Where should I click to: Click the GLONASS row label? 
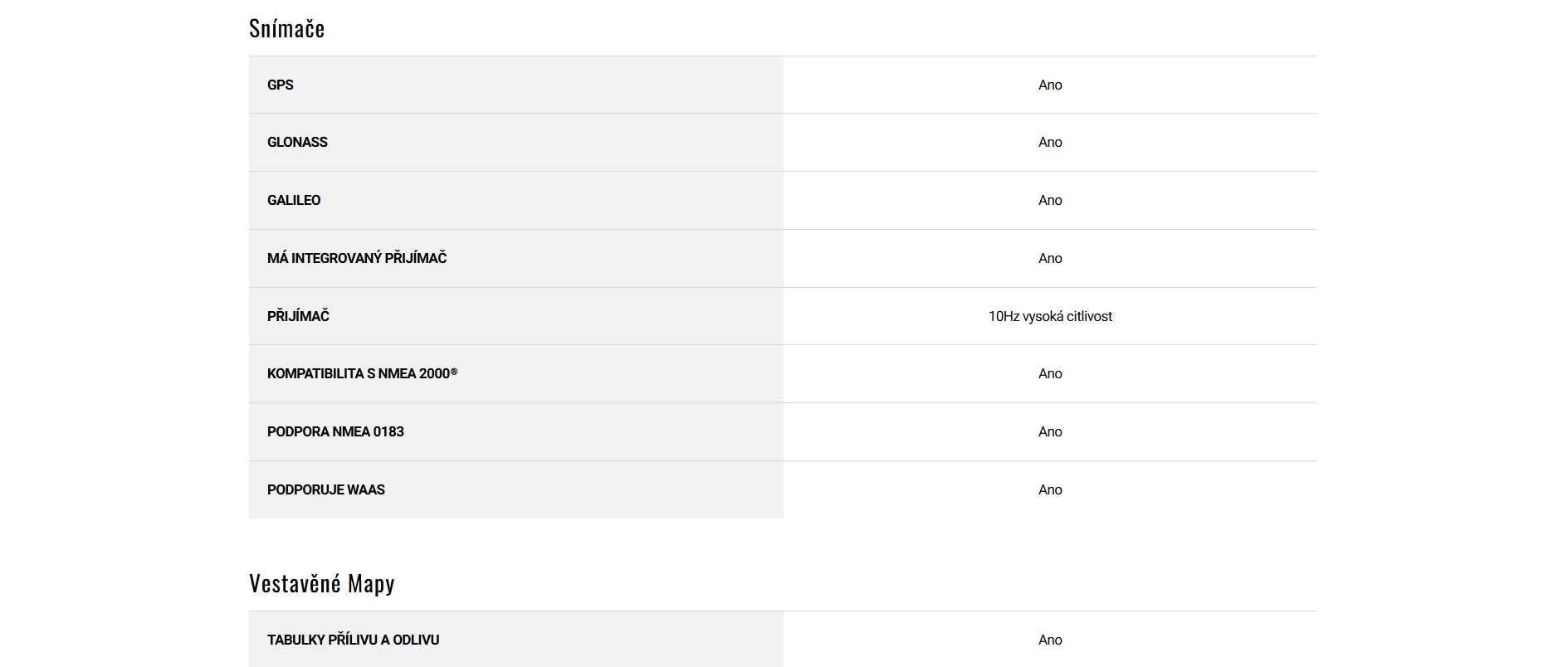pos(297,142)
